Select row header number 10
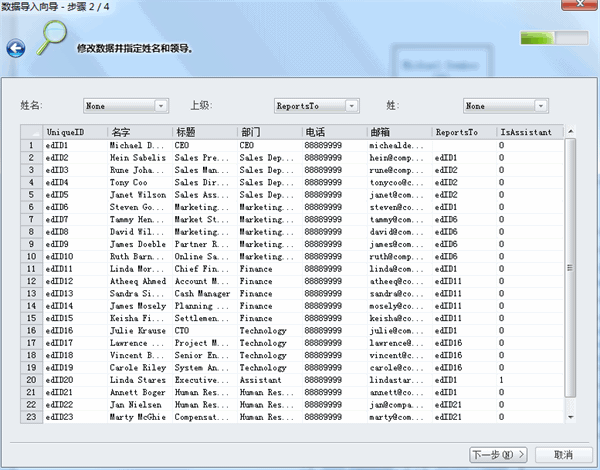This screenshot has height=470, width=600. click(x=31, y=256)
